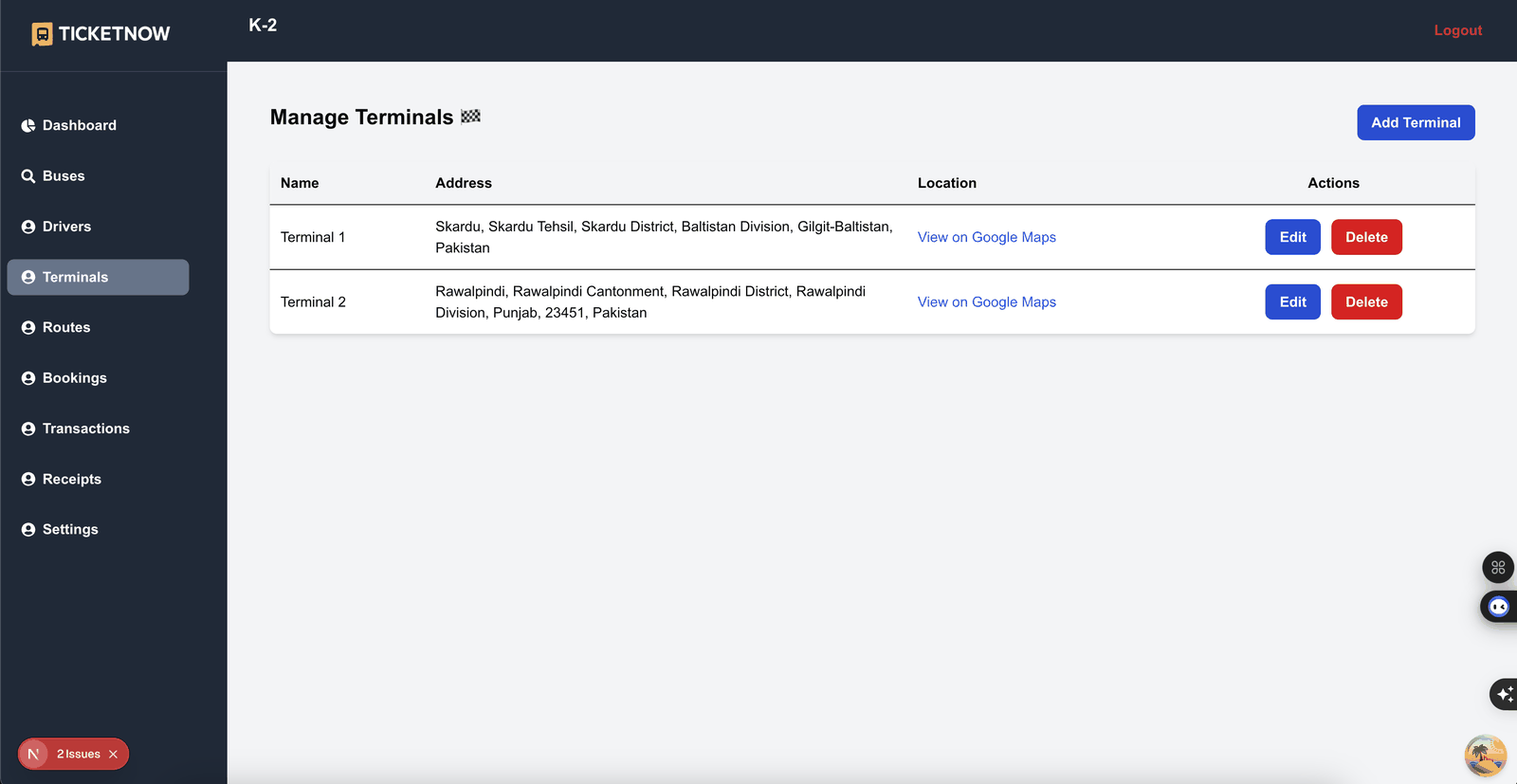Click the Routes sidebar icon
This screenshot has width=1517, height=784.
[x=28, y=327]
